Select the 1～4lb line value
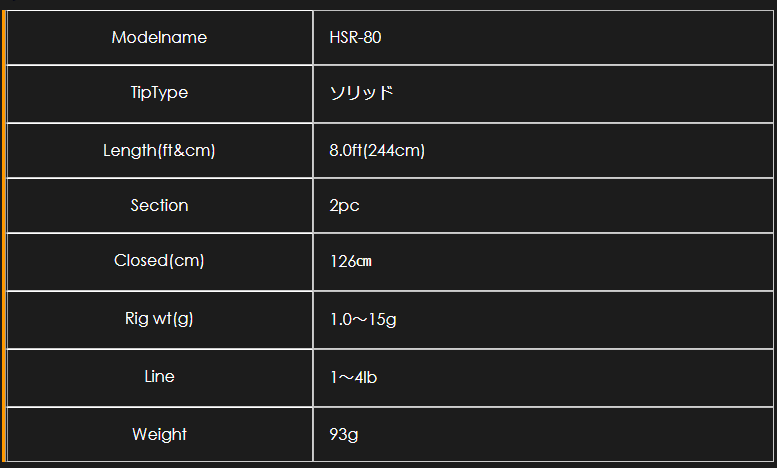 (354, 377)
